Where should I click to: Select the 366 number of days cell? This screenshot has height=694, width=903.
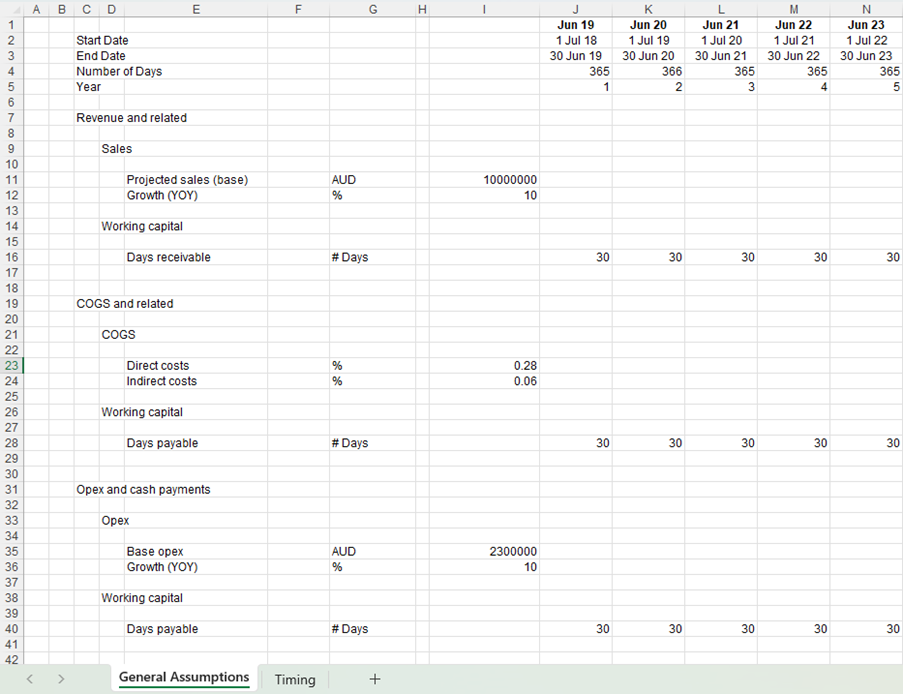648,72
